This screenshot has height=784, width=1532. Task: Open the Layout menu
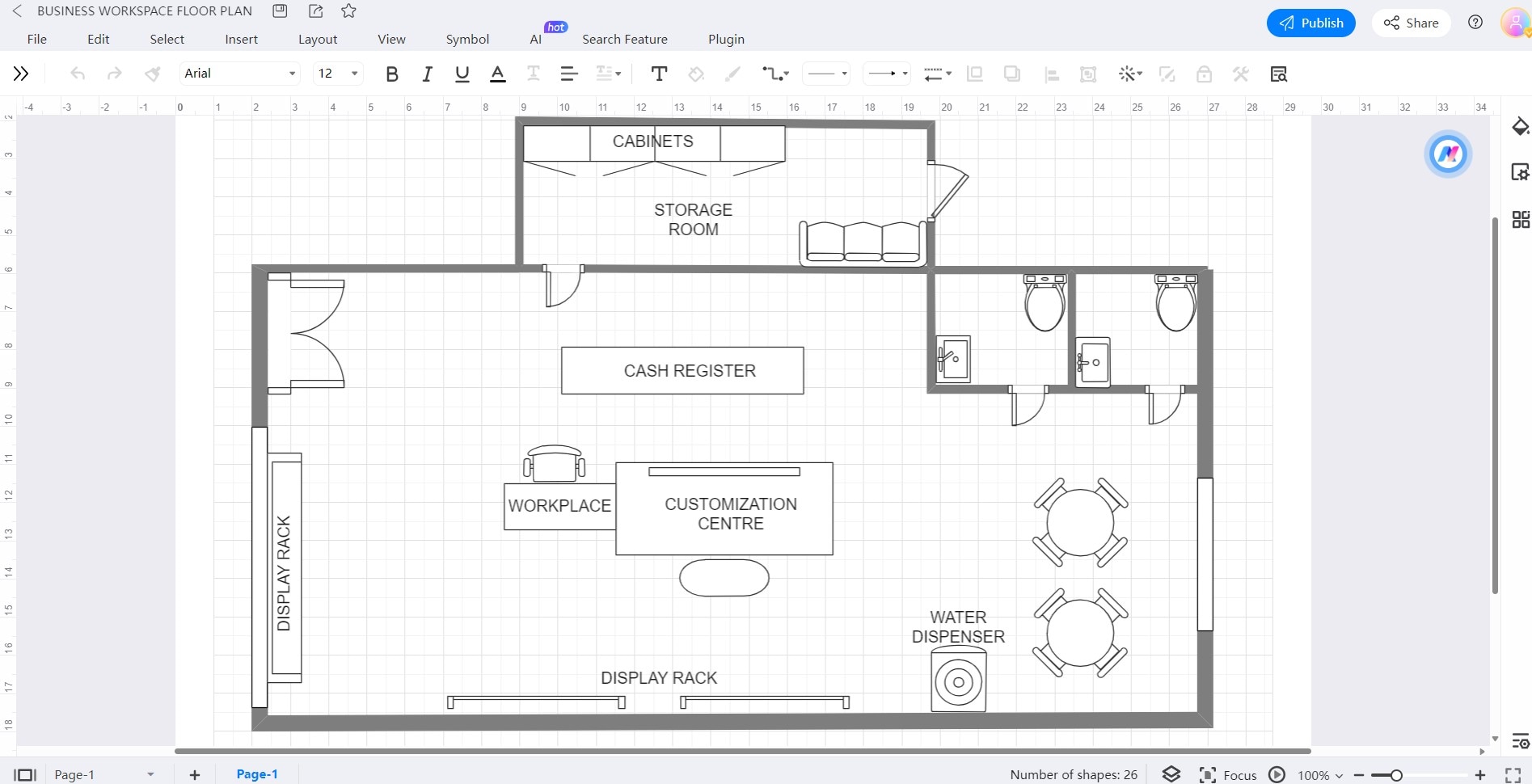(x=318, y=39)
